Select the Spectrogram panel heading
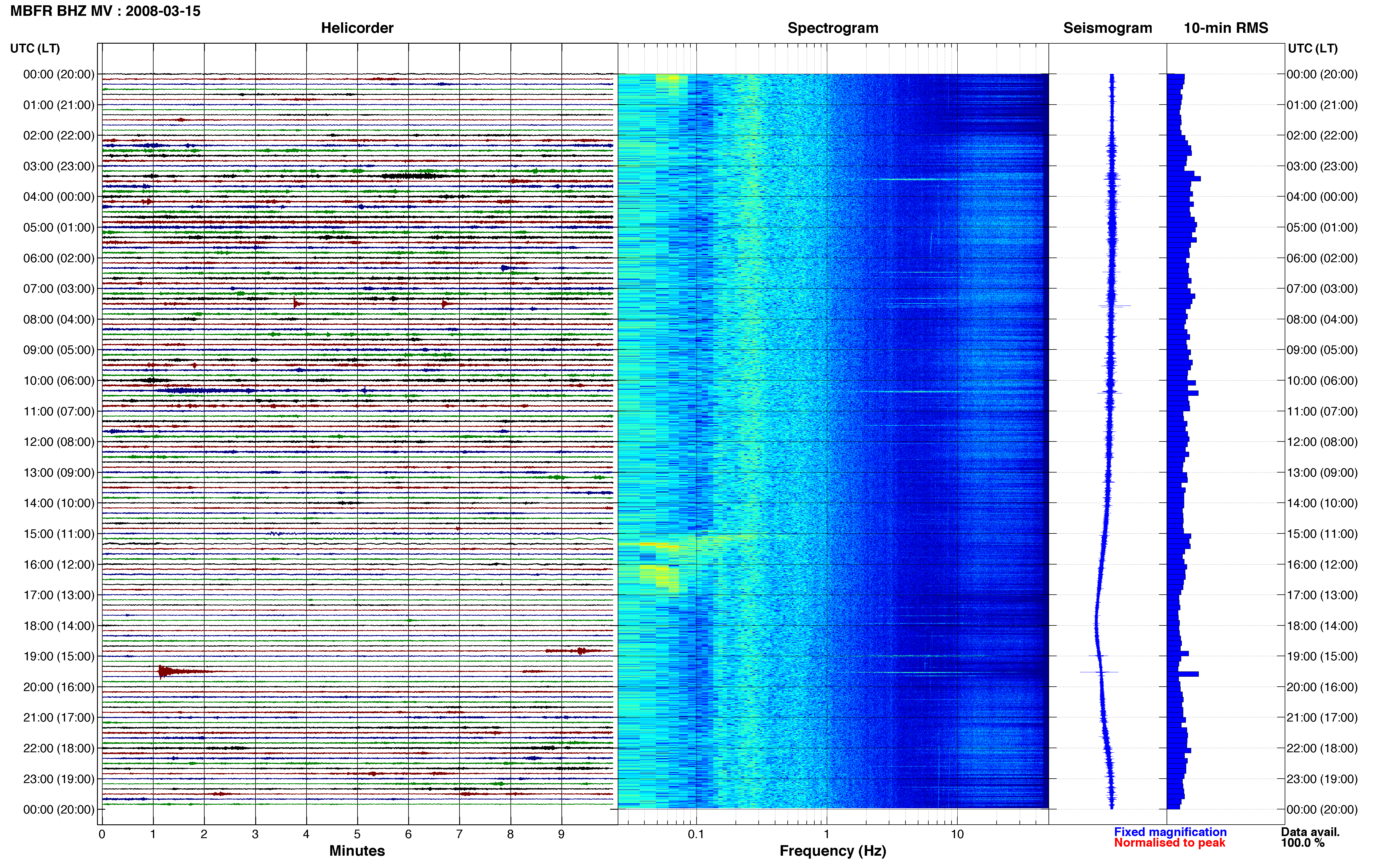 tap(833, 28)
